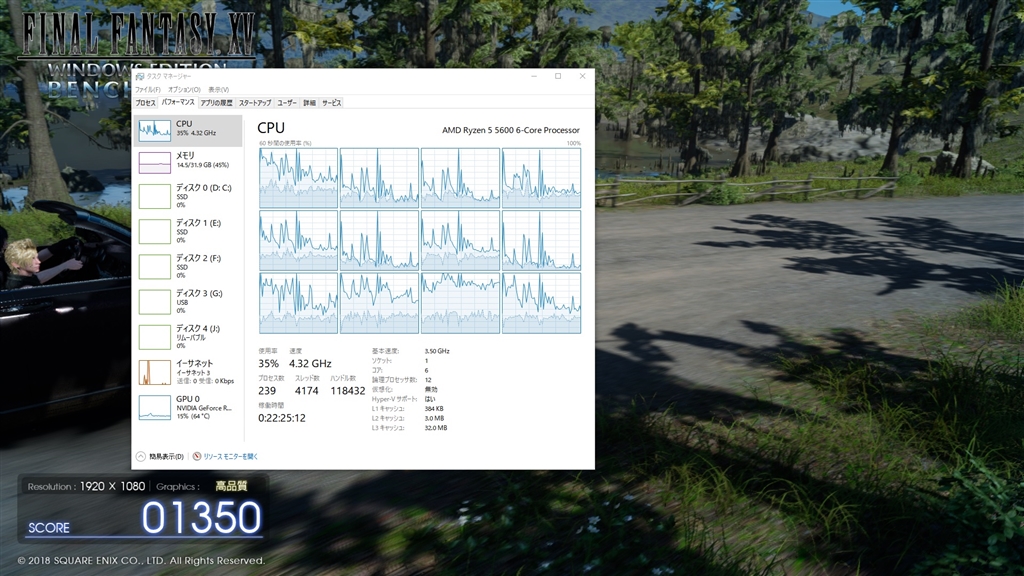This screenshot has height=576, width=1024.
Task: Minimize the Task Manager window
Action: [534, 76]
